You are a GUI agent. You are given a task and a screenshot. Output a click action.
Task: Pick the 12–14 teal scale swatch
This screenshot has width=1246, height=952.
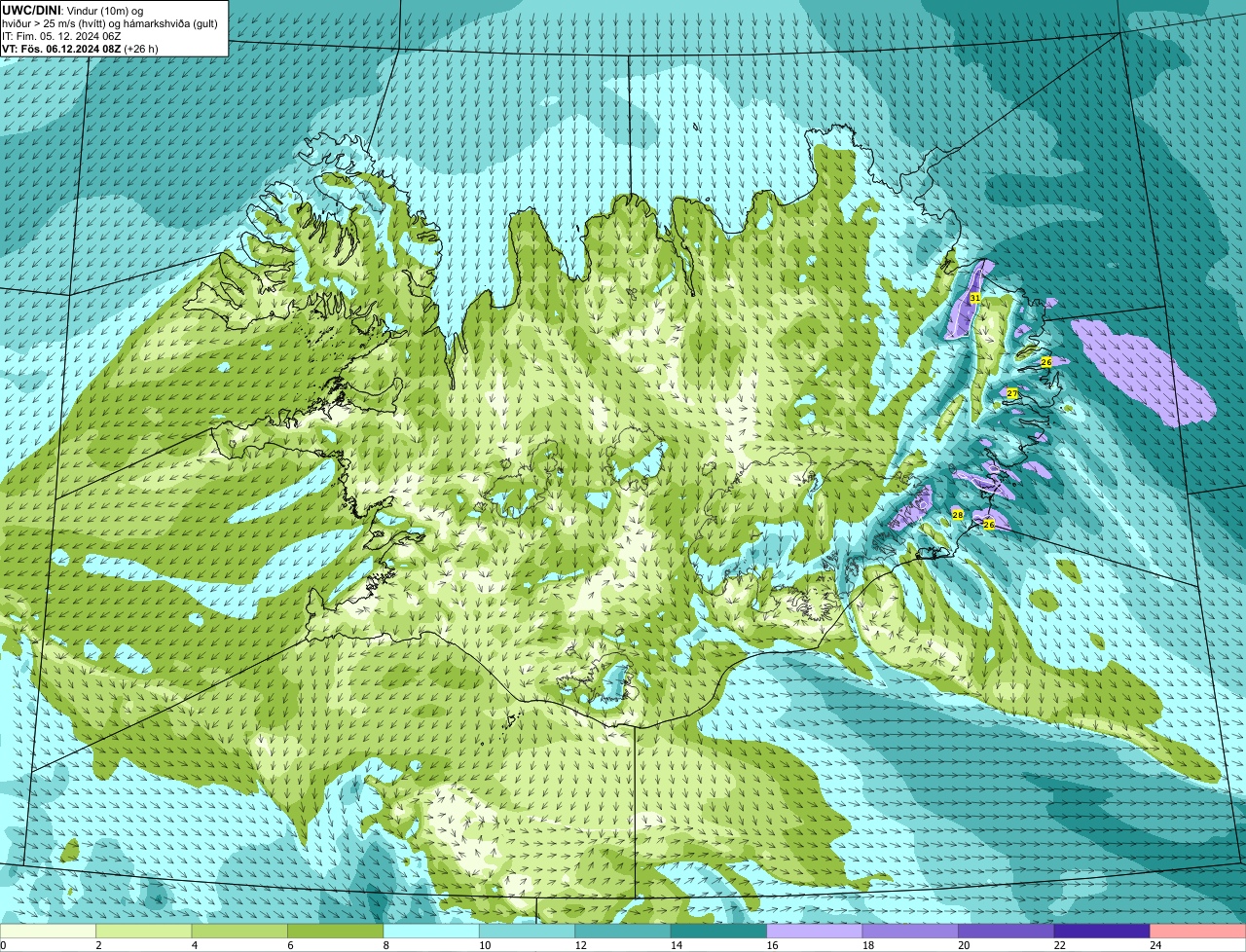(623, 932)
